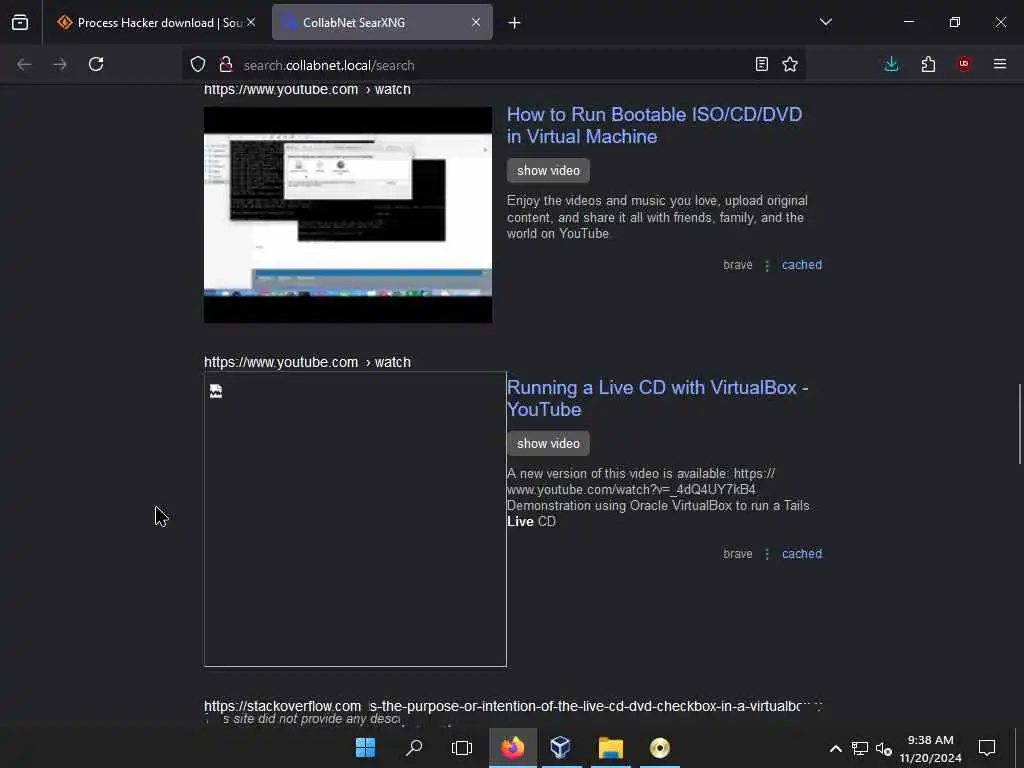Close the CollabNet SearXNG tab
Screen dimensions: 1024x768
pyautogui.click(x=476, y=22)
